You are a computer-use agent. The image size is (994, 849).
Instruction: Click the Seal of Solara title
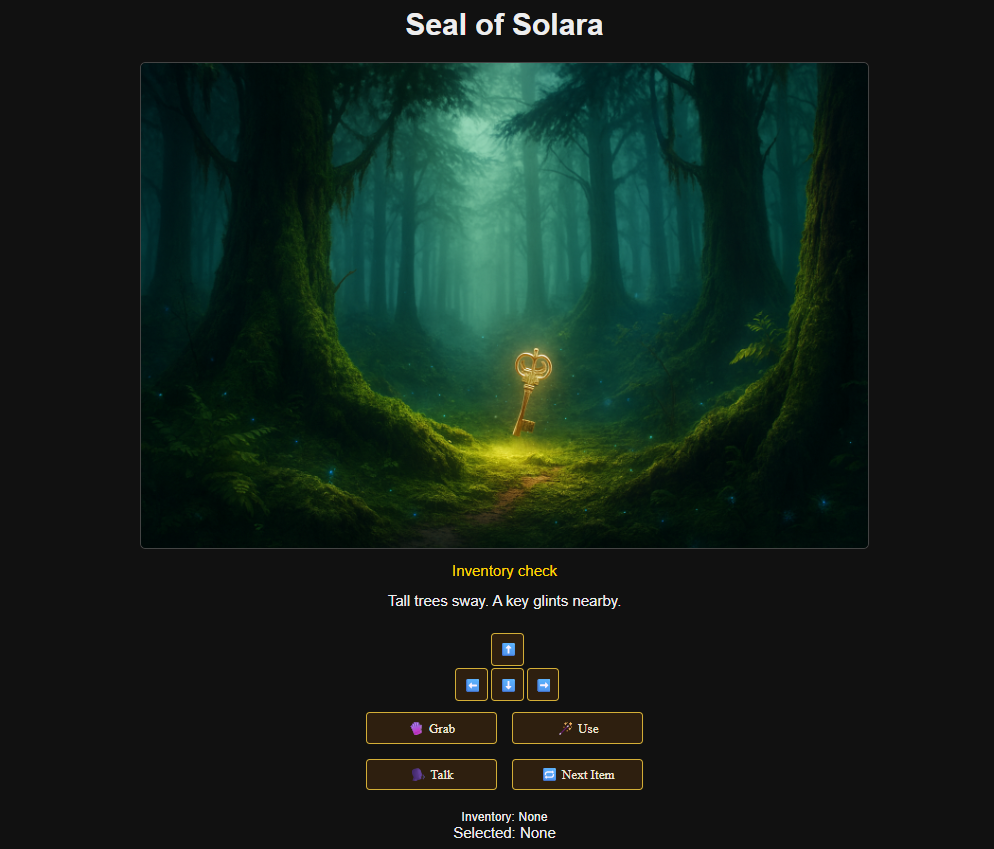pos(504,25)
